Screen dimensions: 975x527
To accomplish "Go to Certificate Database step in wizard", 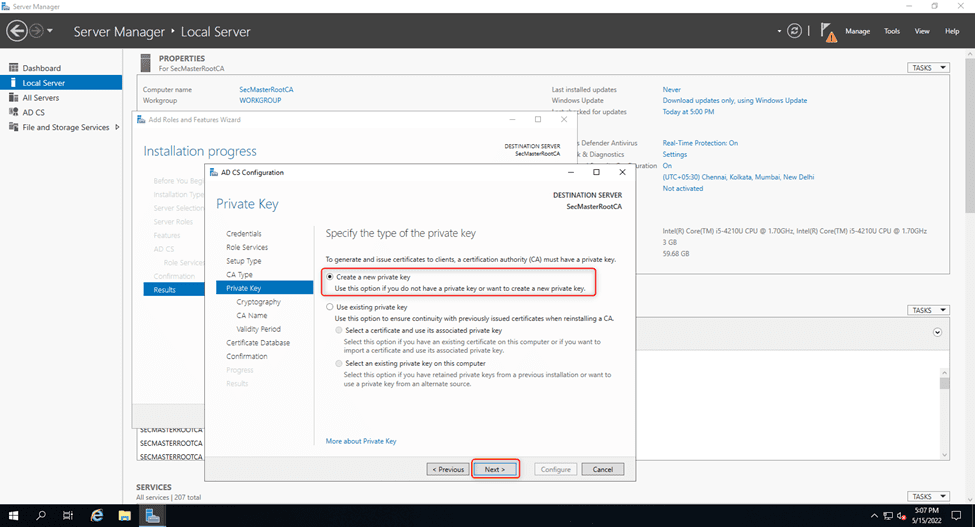I will (258, 343).
